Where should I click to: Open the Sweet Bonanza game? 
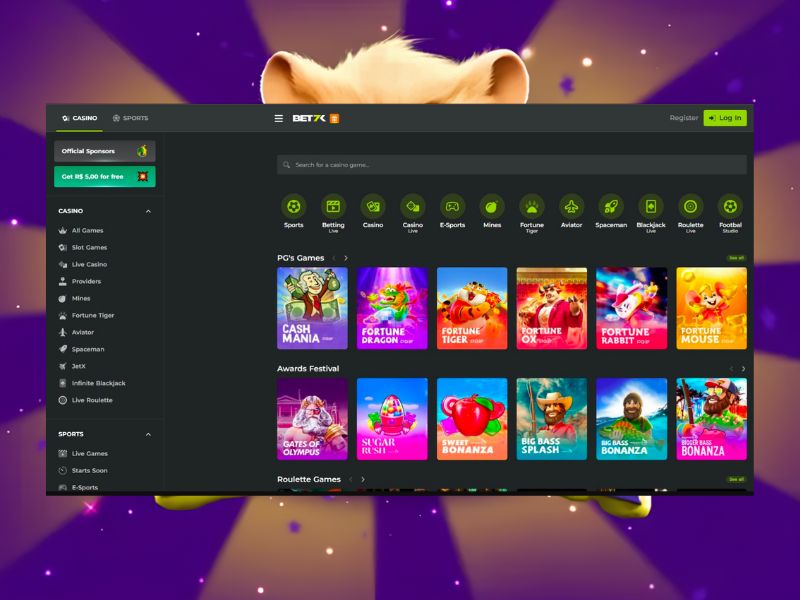[472, 419]
